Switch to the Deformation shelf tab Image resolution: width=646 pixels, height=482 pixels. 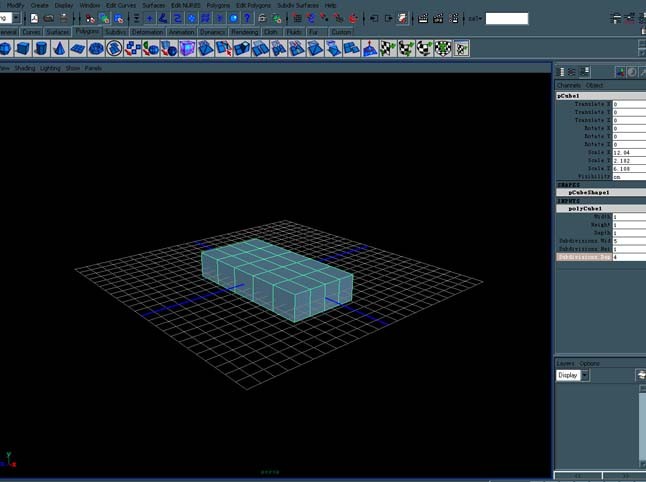[x=147, y=32]
